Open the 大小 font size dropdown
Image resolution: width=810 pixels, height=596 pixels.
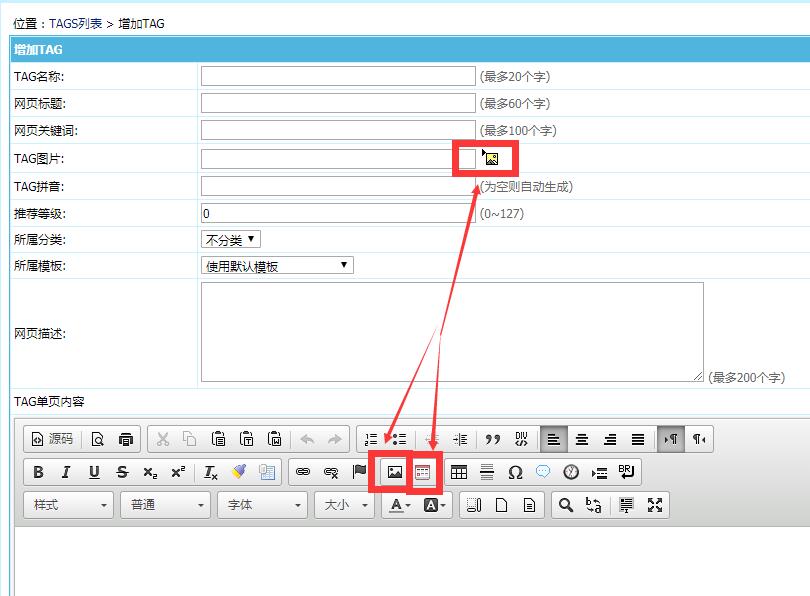coord(345,505)
